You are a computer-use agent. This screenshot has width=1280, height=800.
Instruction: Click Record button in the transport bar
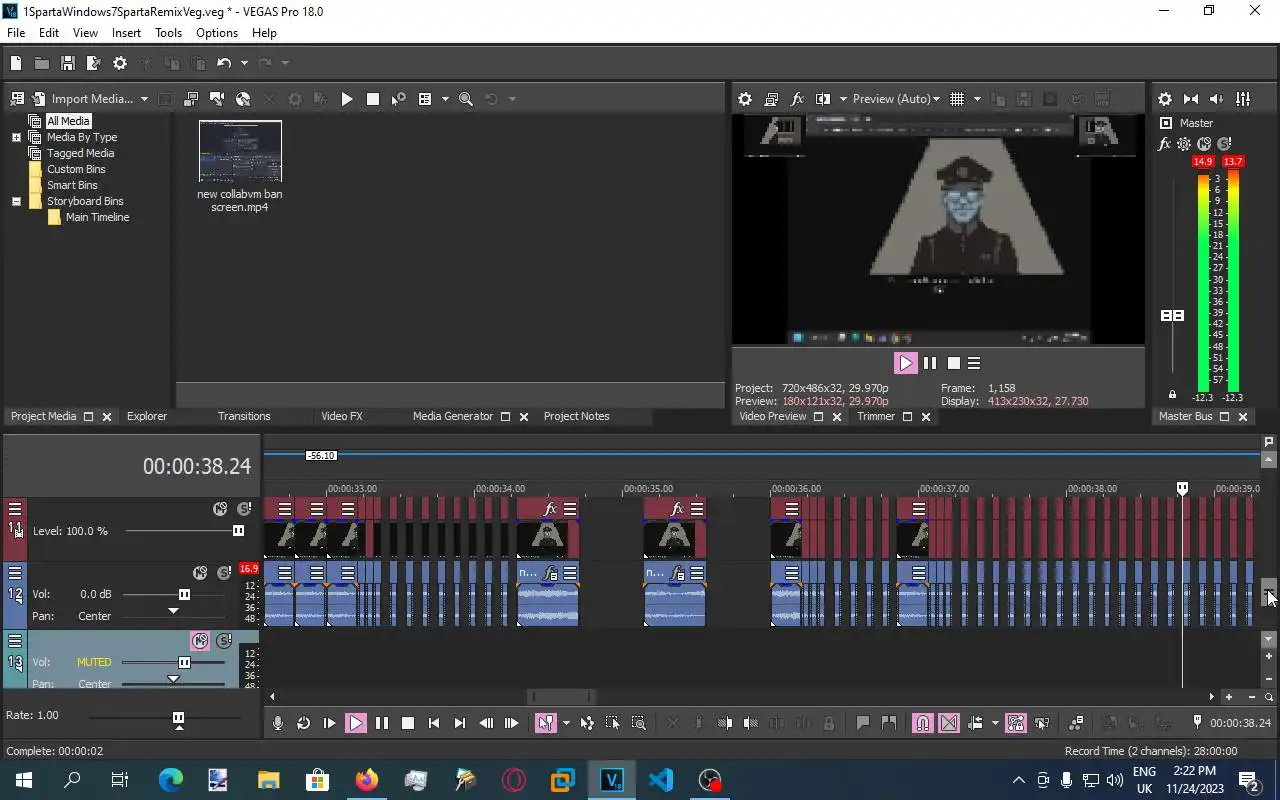pyautogui.click(x=278, y=723)
